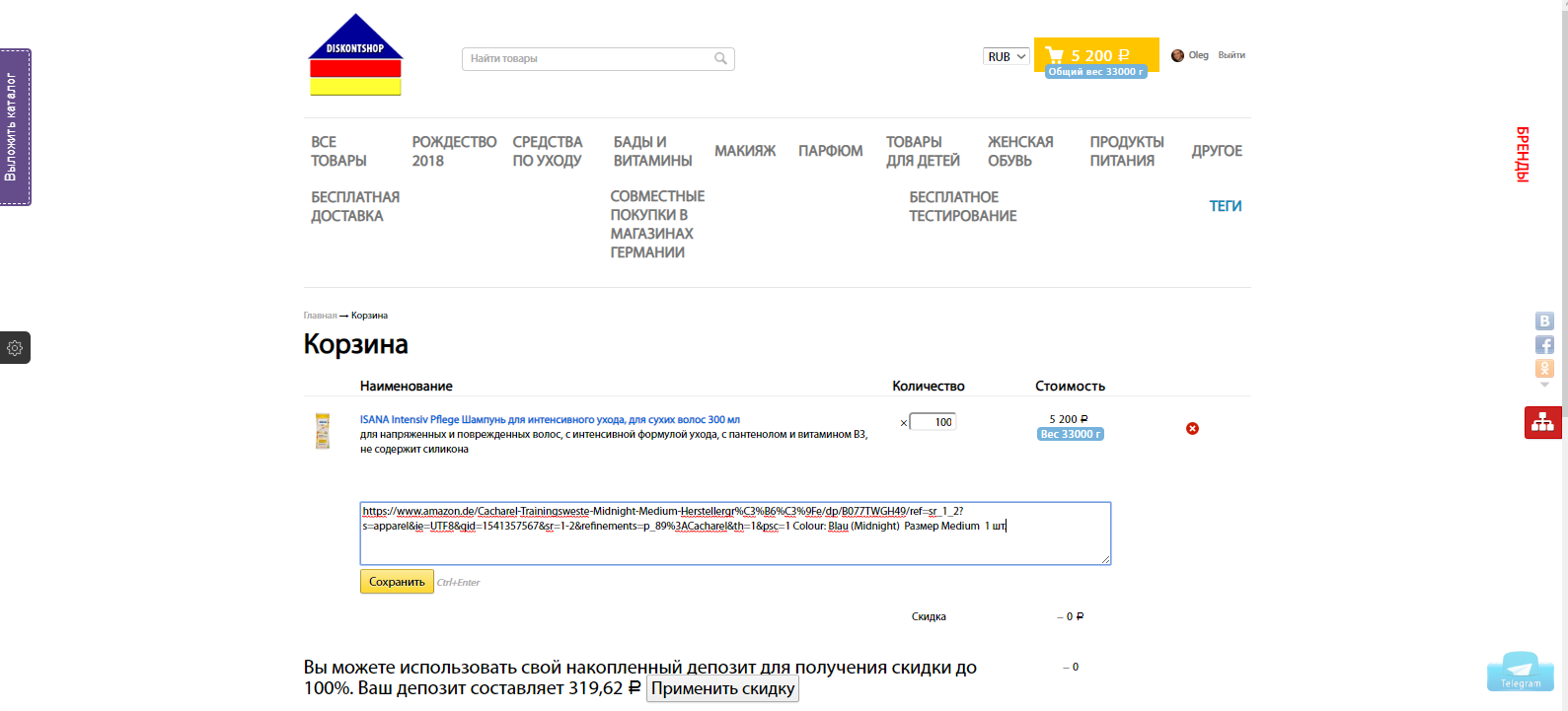1568x711 pixels.
Task: Click the search magnifier icon
Action: click(x=720, y=59)
